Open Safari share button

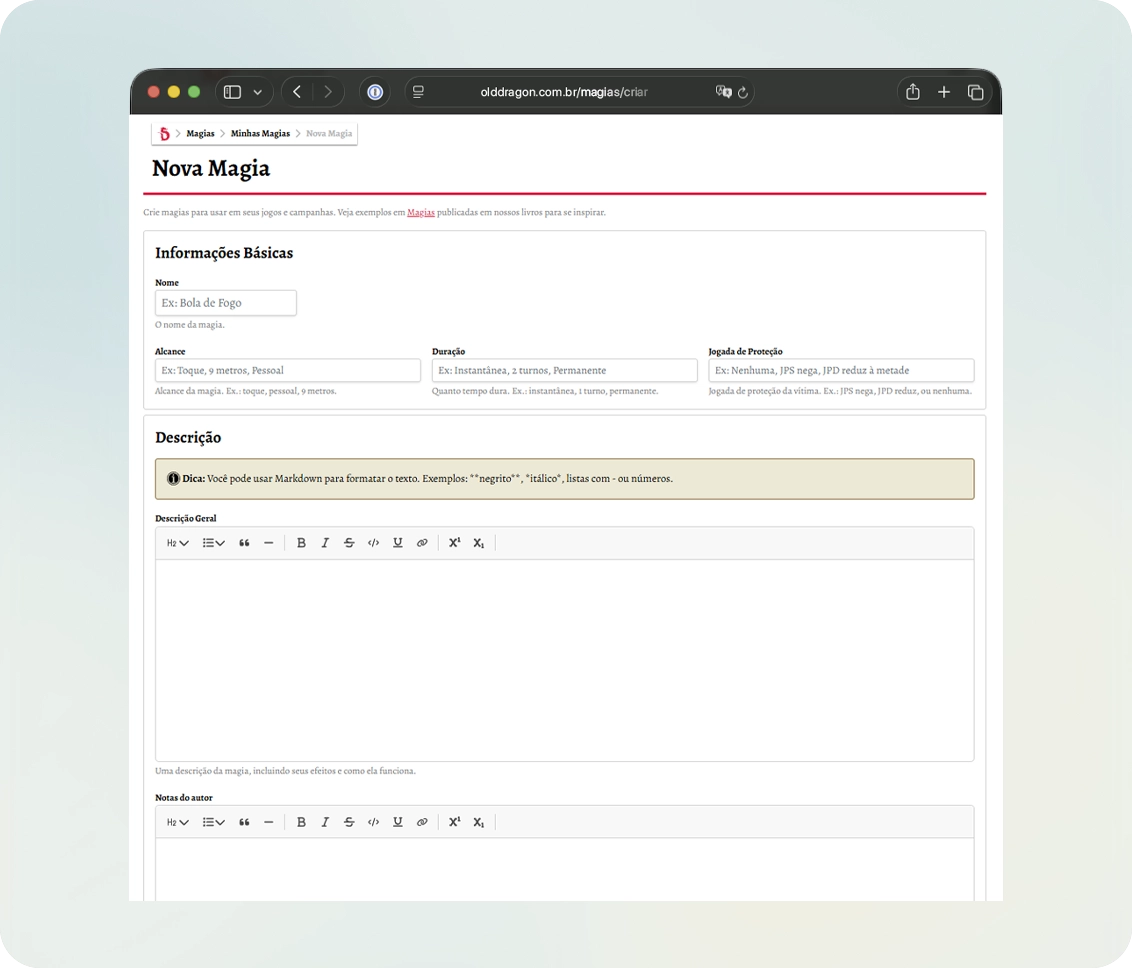click(x=913, y=92)
